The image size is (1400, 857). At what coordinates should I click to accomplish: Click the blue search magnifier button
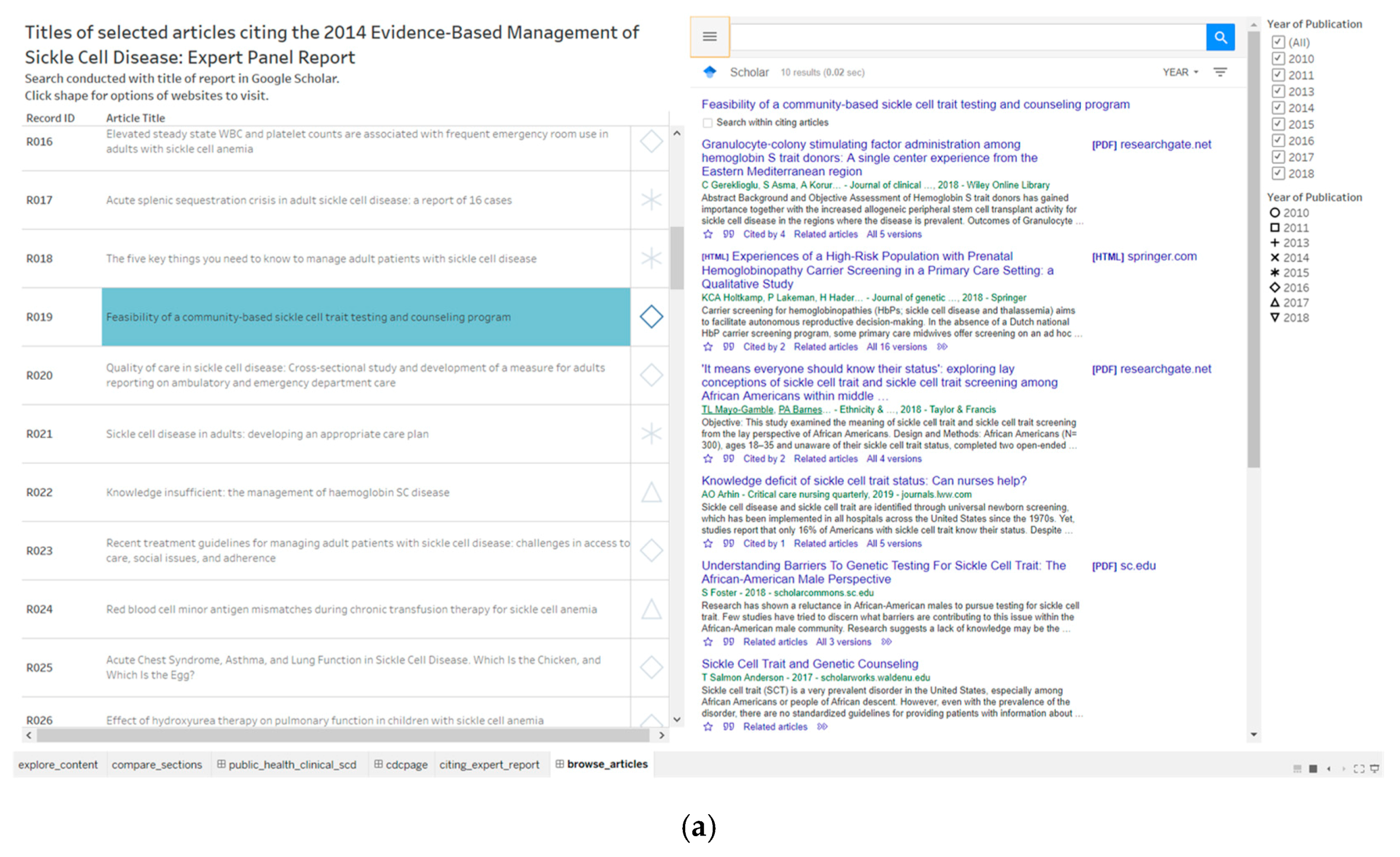click(x=1220, y=37)
